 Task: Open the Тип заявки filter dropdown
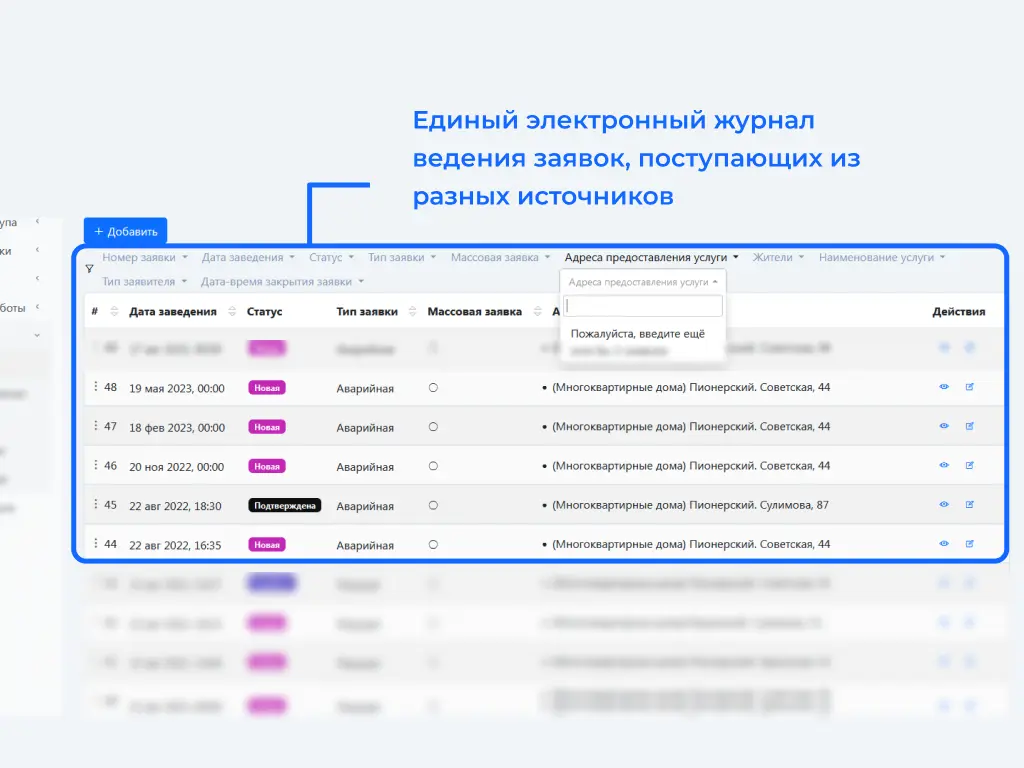click(402, 257)
